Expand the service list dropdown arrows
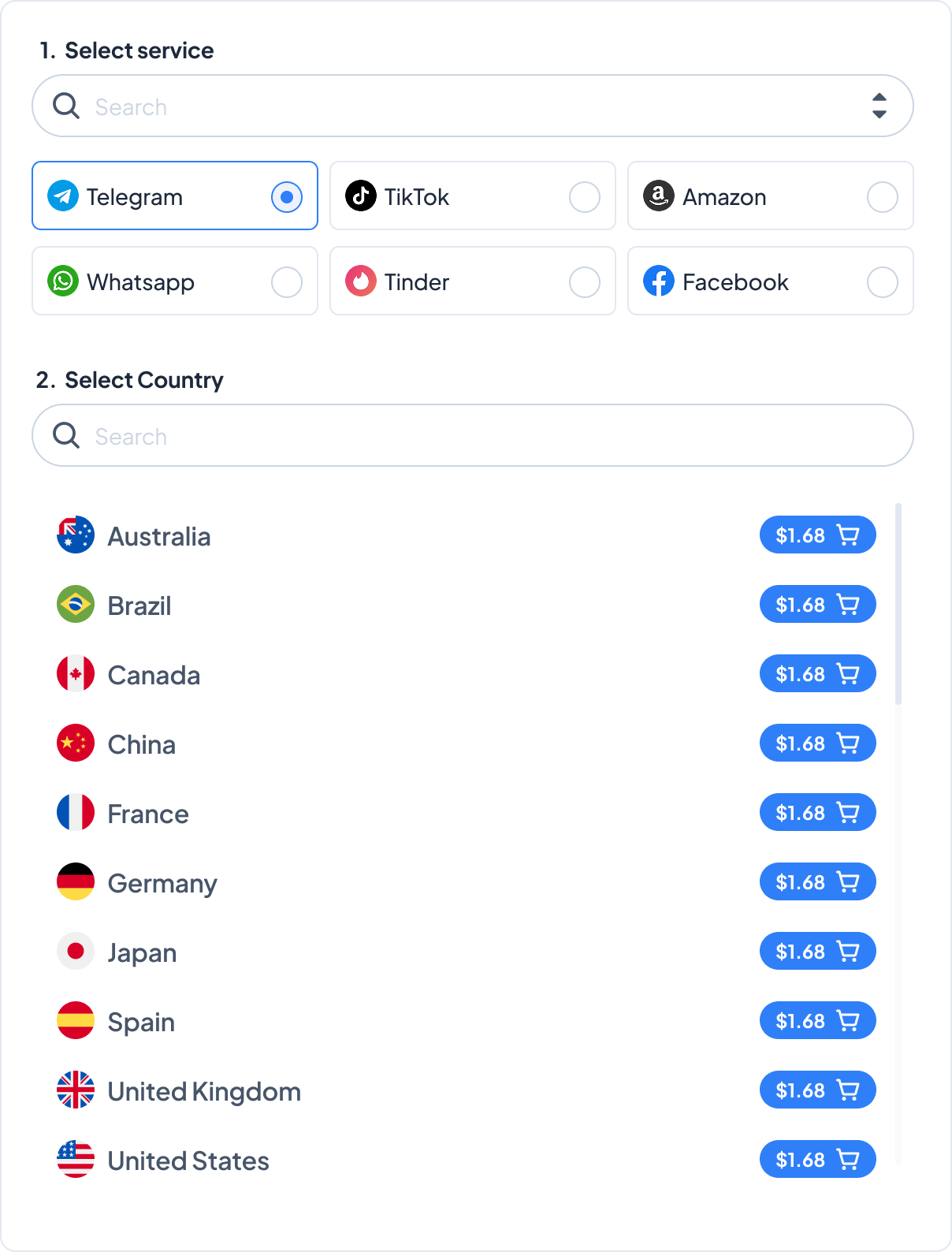 [879, 106]
